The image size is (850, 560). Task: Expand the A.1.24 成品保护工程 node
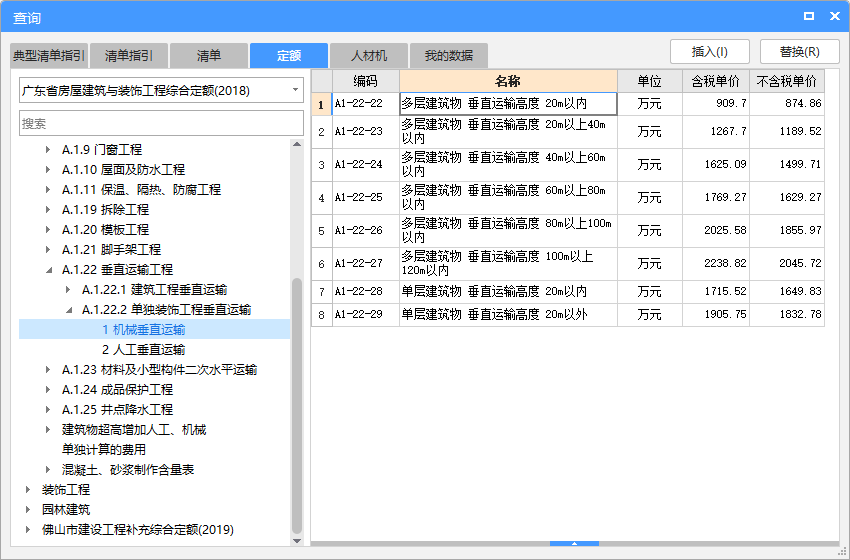pos(48,390)
